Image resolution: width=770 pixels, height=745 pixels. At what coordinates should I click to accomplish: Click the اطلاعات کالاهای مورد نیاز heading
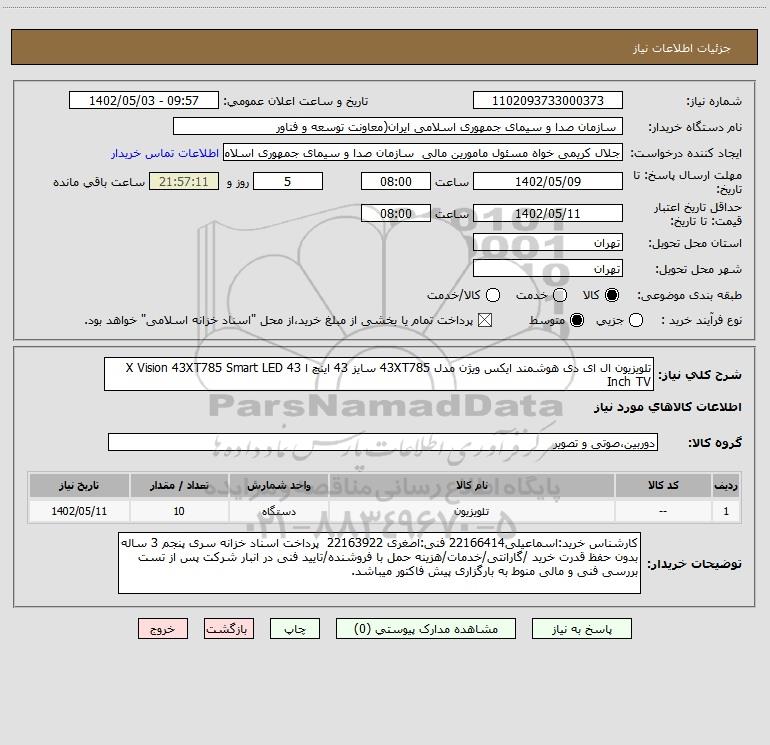[667, 407]
